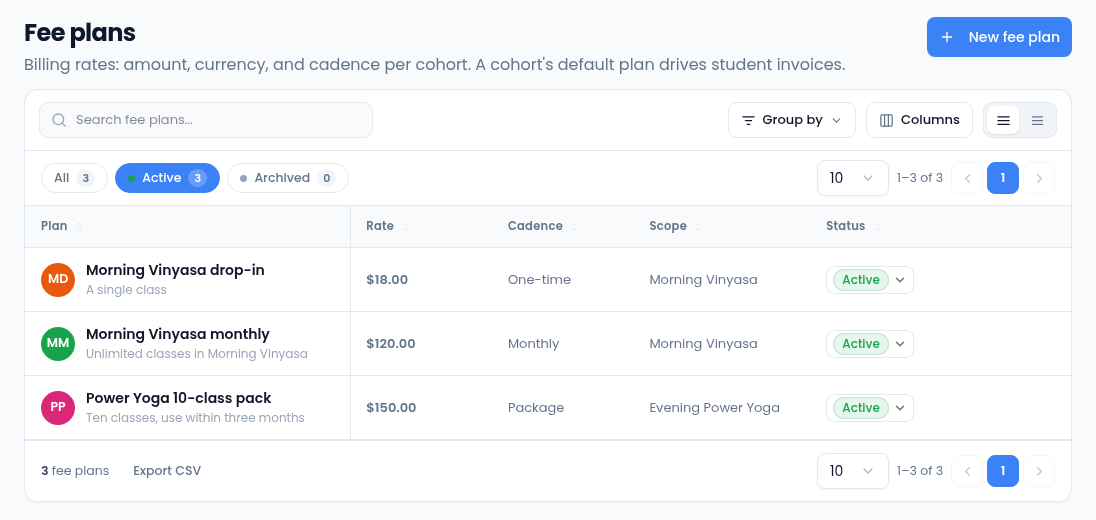Screen dimensions: 1096x520
Task: Click 'Unlimited classes in Morning Vinyasa' description
Action: 197,354
